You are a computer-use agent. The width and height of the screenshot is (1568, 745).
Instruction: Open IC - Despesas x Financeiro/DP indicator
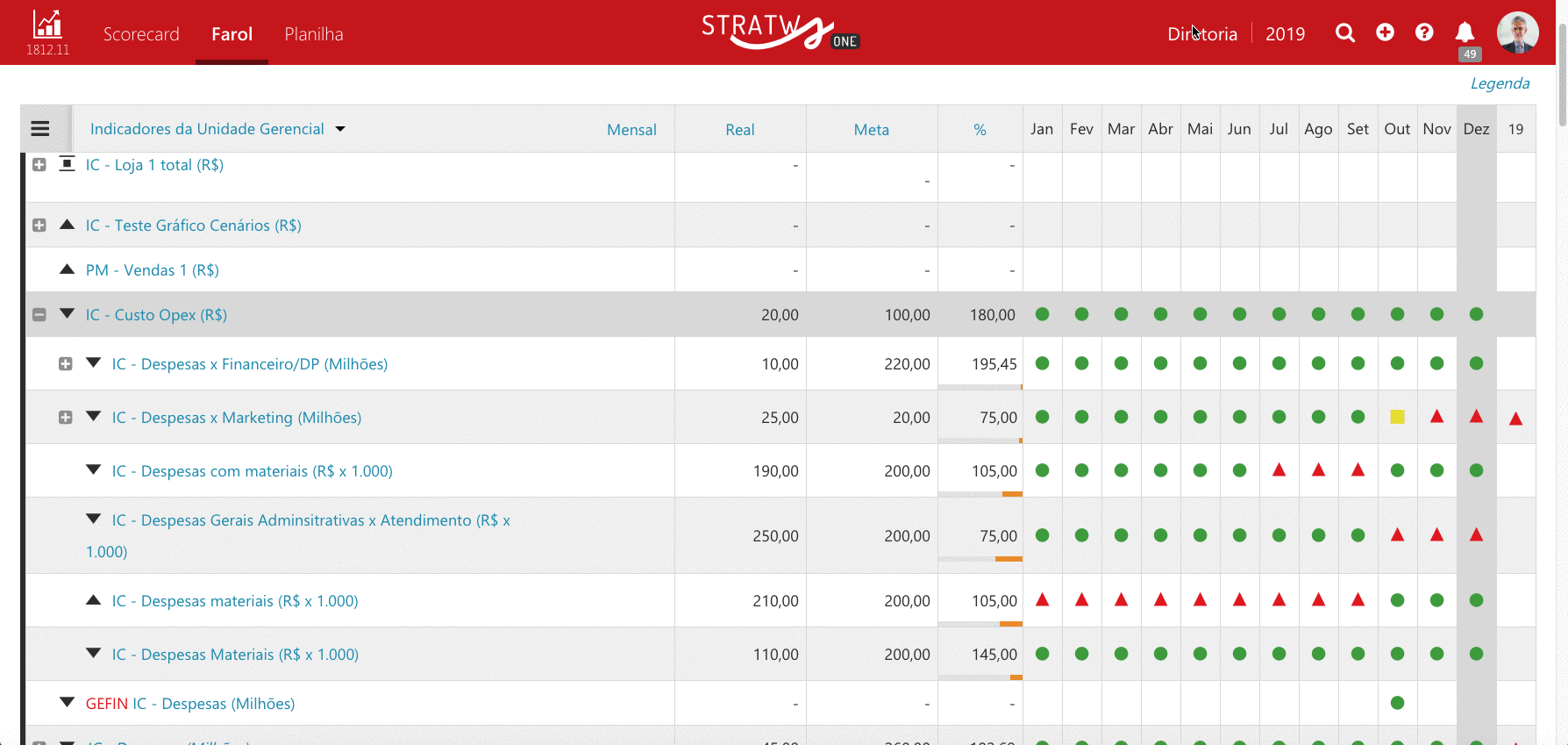pos(250,364)
